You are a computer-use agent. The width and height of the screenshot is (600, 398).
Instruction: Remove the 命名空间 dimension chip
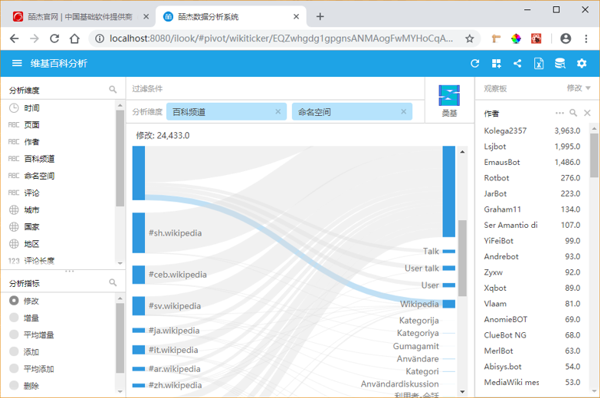pyautogui.click(x=403, y=112)
